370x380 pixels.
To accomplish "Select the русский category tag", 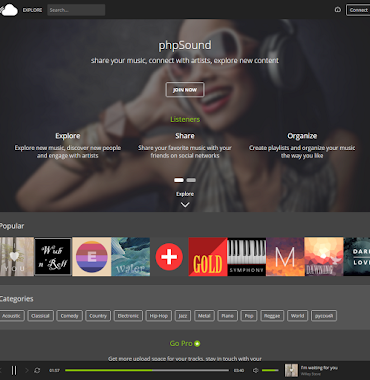I will [324, 316].
